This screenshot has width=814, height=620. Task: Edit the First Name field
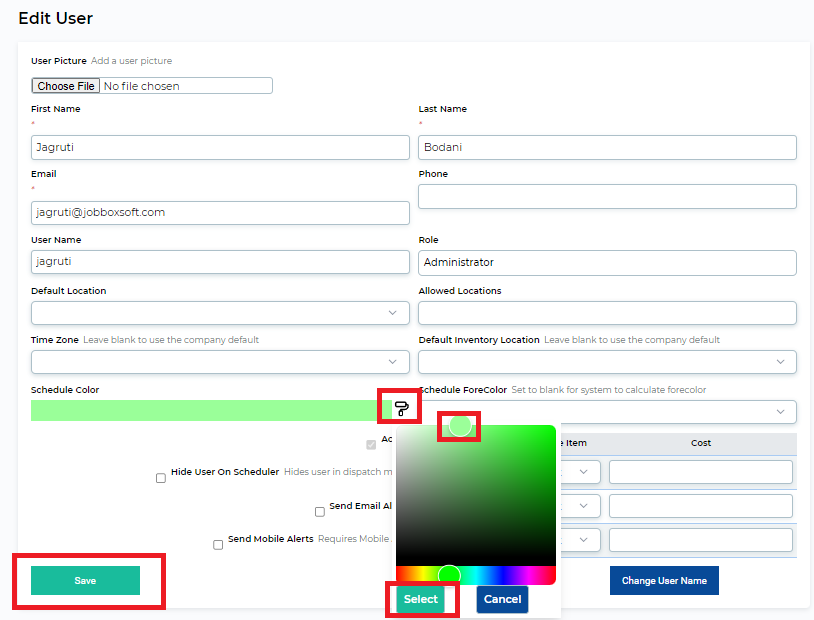[x=220, y=147]
